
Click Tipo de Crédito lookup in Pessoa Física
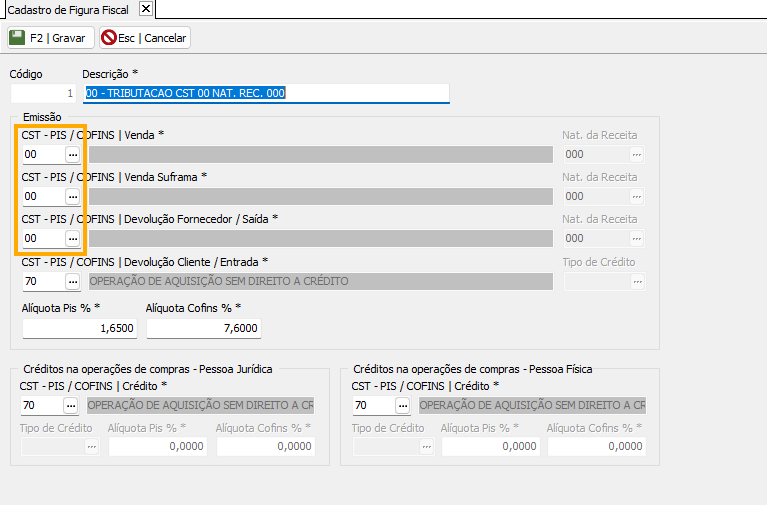[x=424, y=447]
